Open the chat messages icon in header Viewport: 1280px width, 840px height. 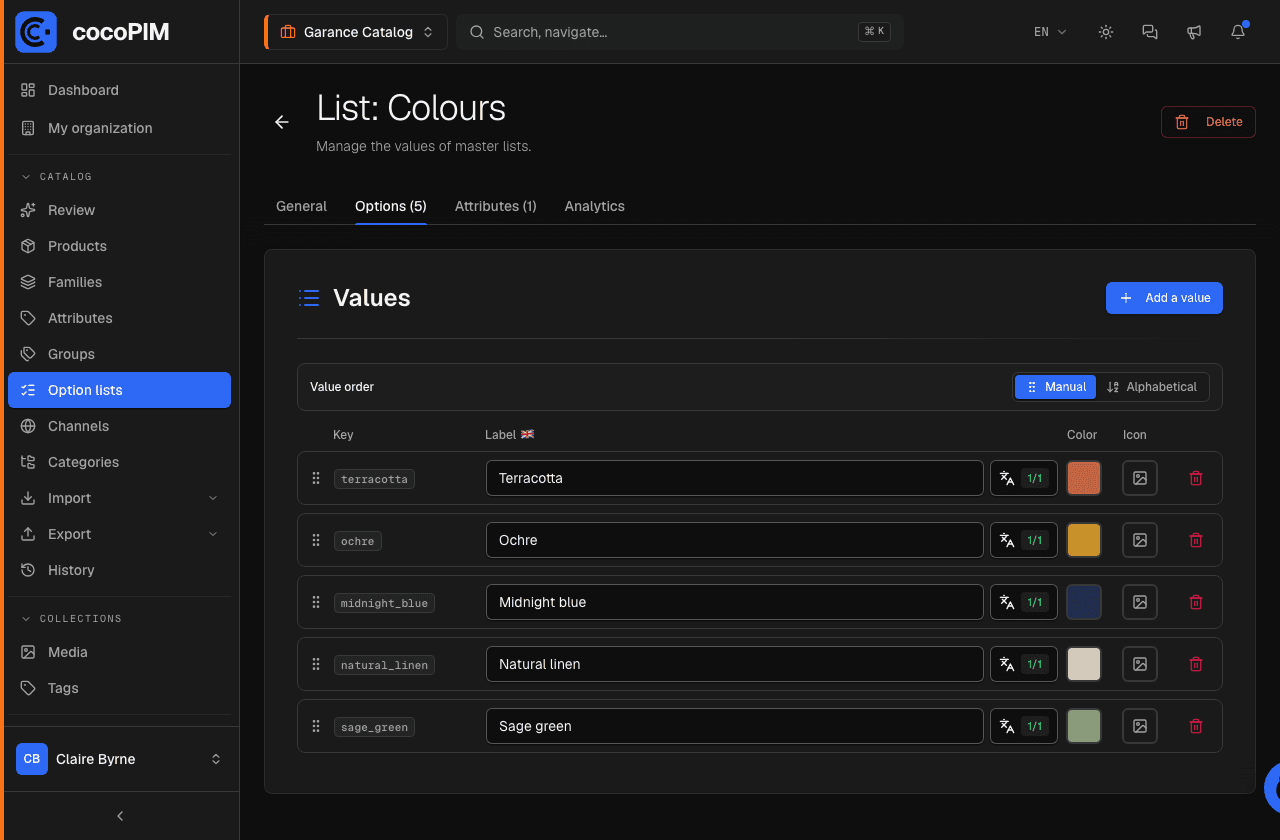point(1150,32)
